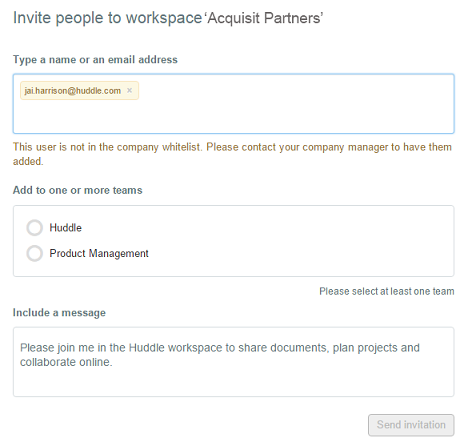
Task: Click the 'Add to one or more teams' label
Action: (x=77, y=190)
